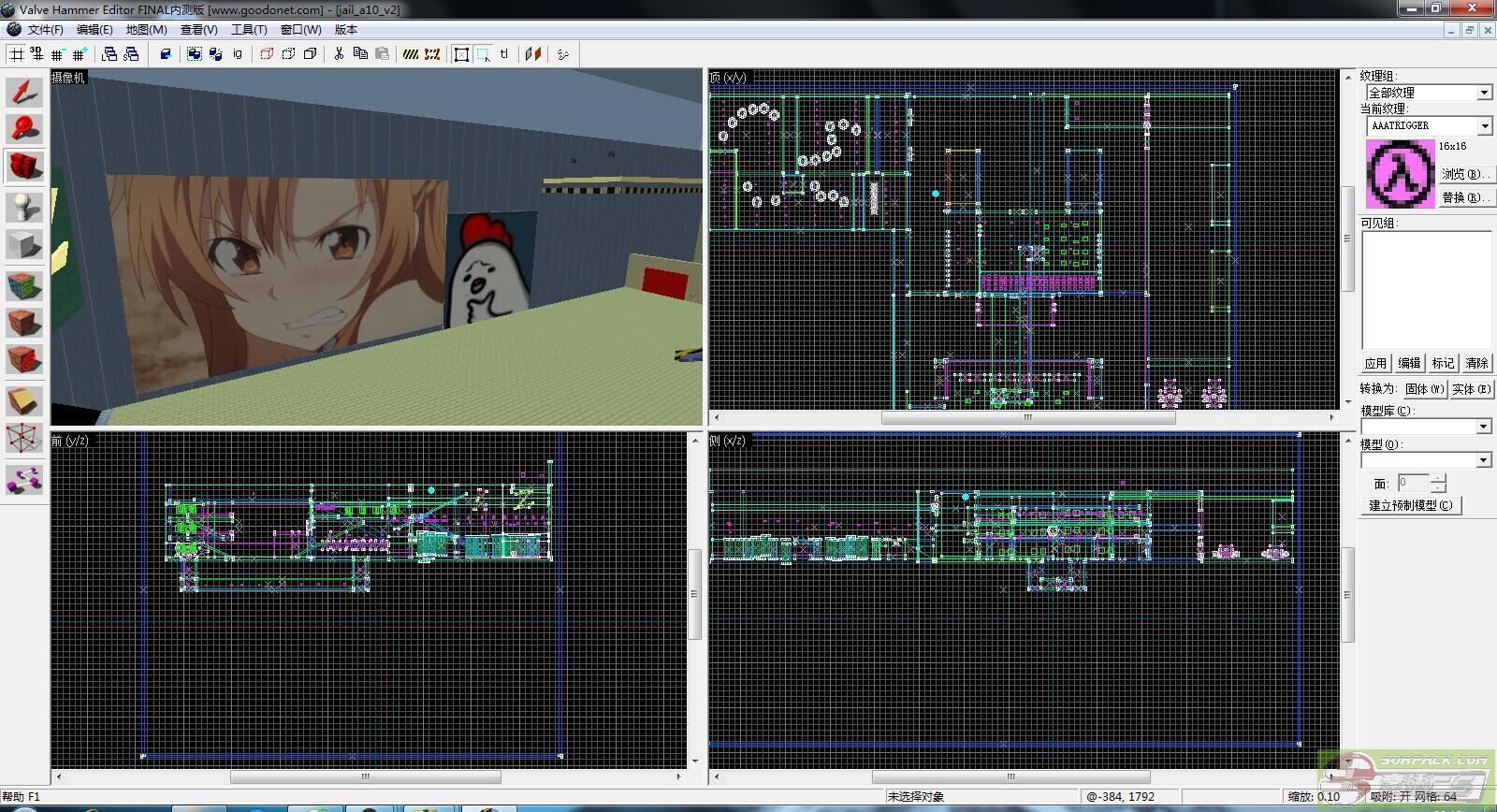Click the 建立预制模型 button
The width and height of the screenshot is (1497, 812).
click(x=1411, y=505)
